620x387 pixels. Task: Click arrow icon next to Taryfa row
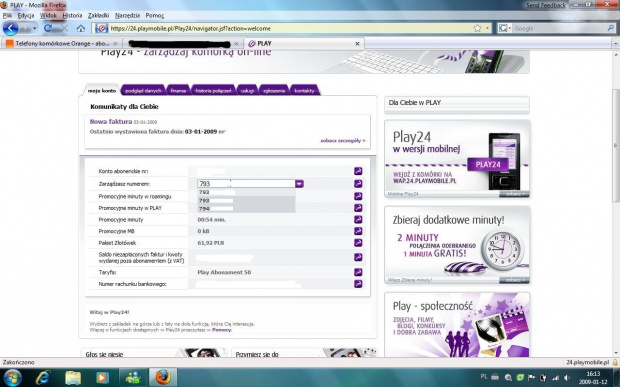click(x=358, y=272)
